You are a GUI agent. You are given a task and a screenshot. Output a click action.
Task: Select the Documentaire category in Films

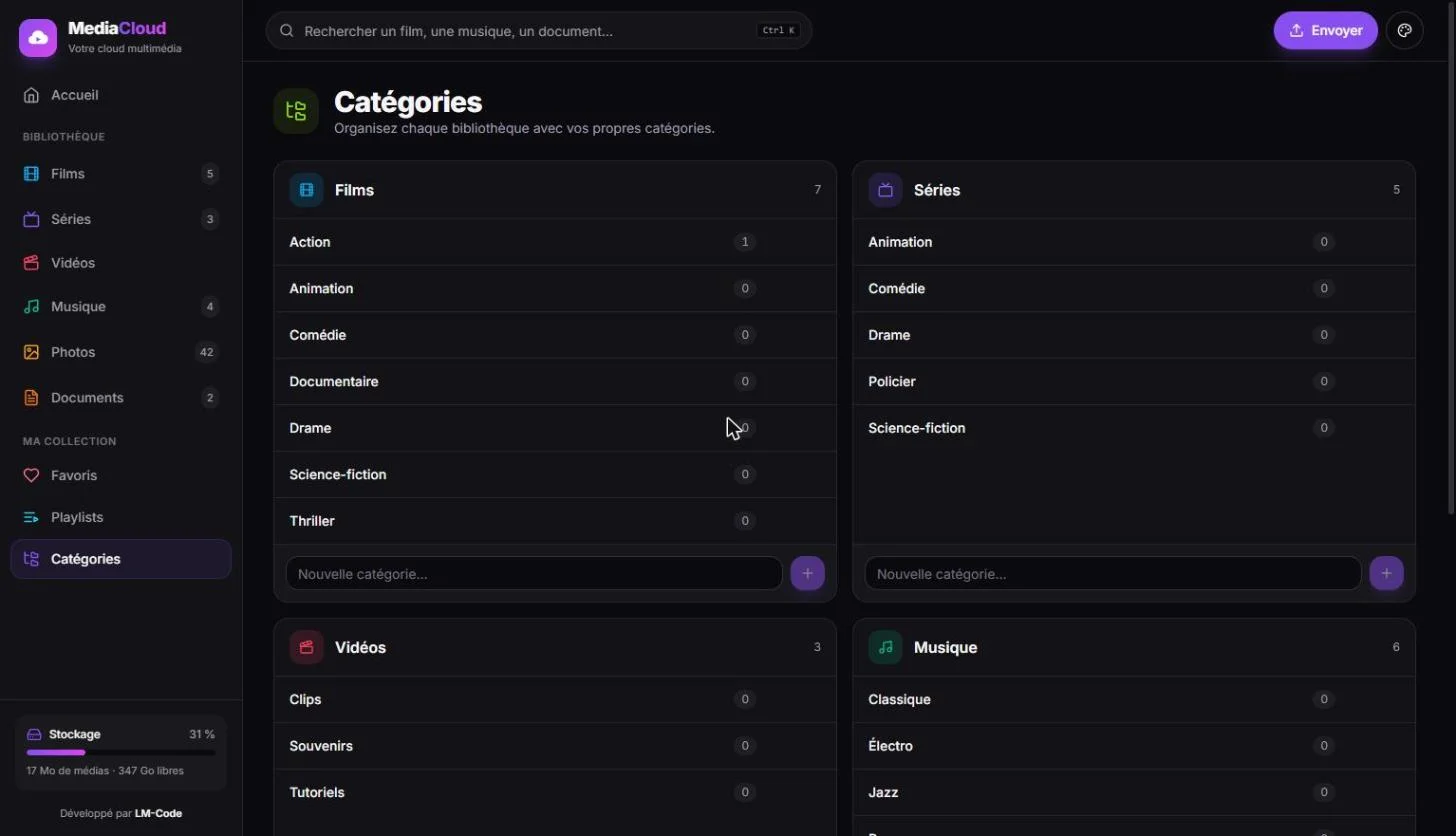tap(555, 381)
